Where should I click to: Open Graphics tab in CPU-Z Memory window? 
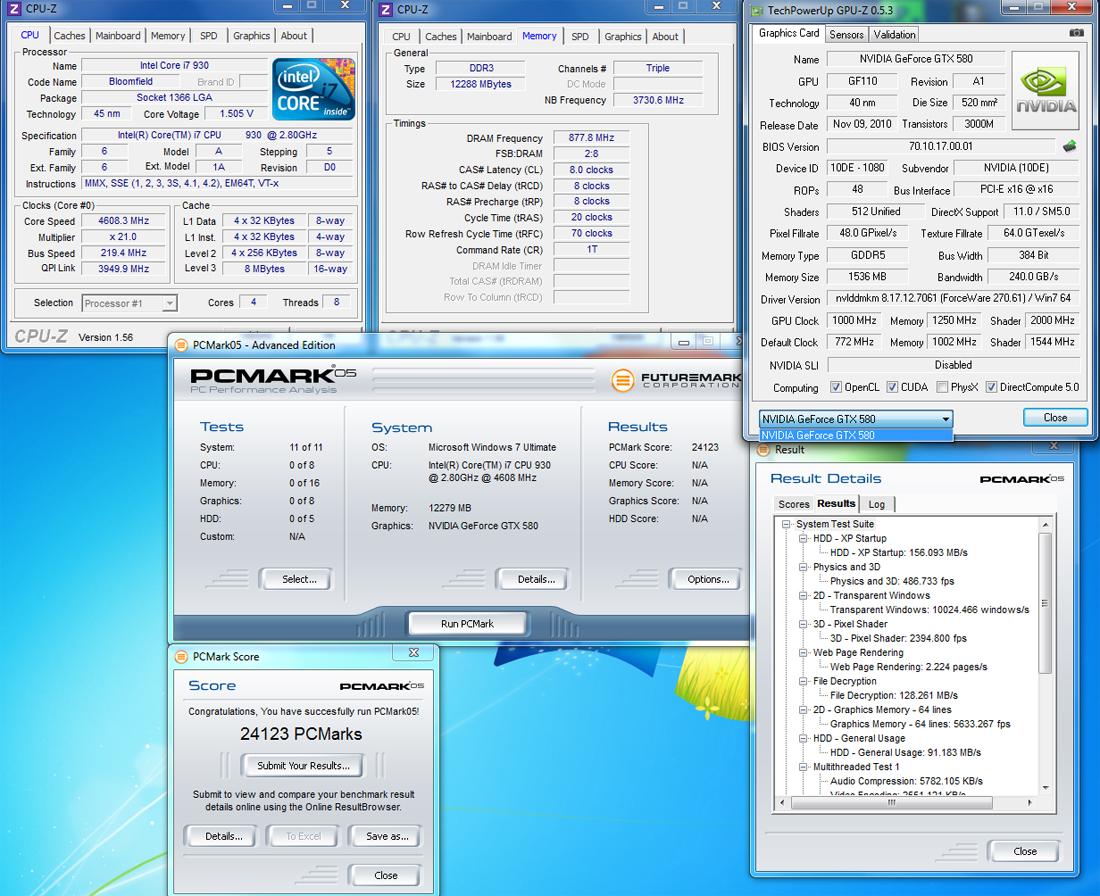point(622,36)
